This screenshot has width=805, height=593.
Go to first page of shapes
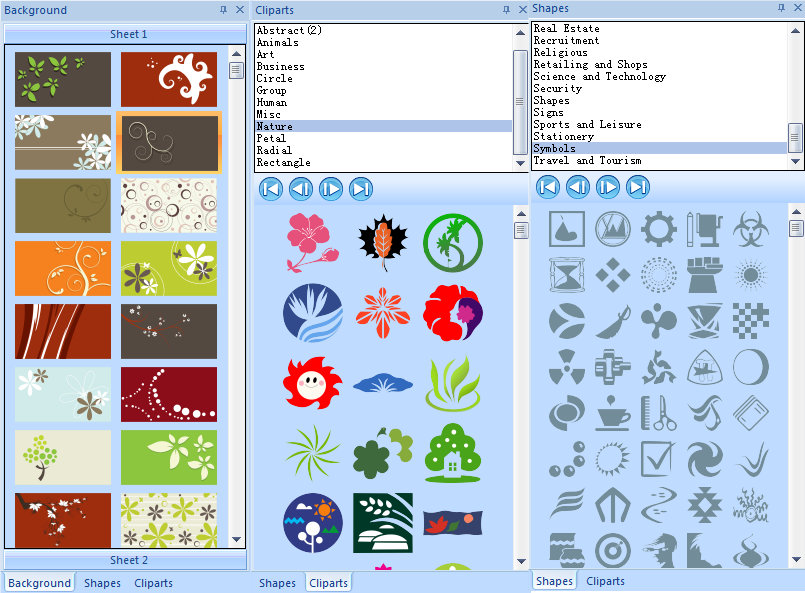(x=548, y=186)
